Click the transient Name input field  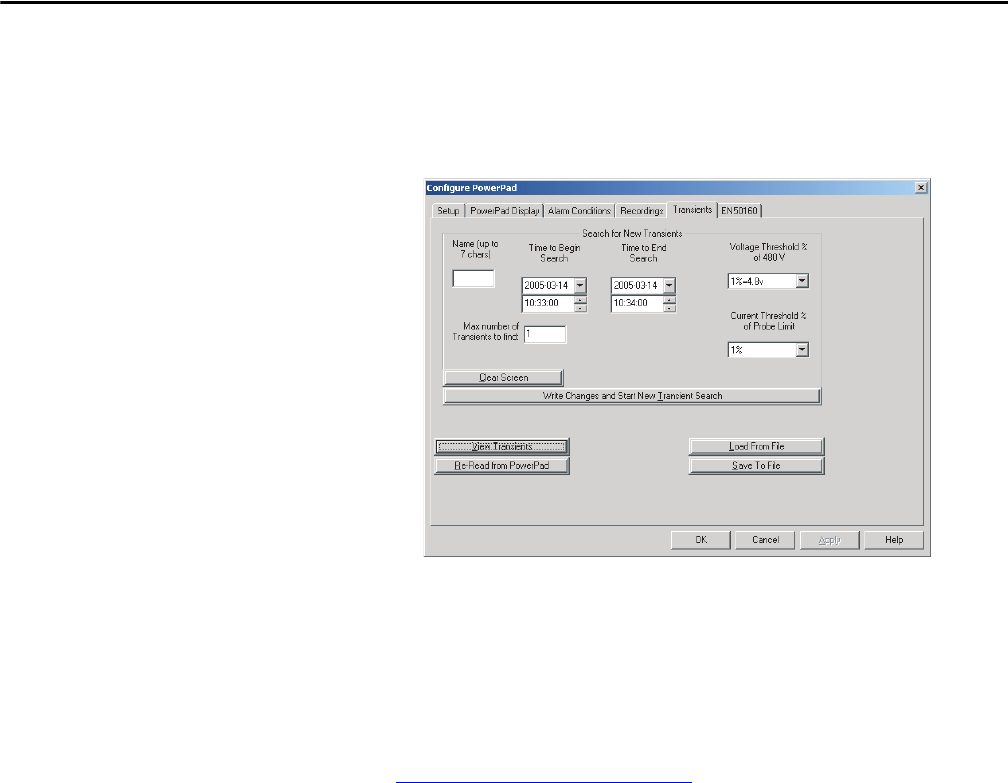point(473,278)
